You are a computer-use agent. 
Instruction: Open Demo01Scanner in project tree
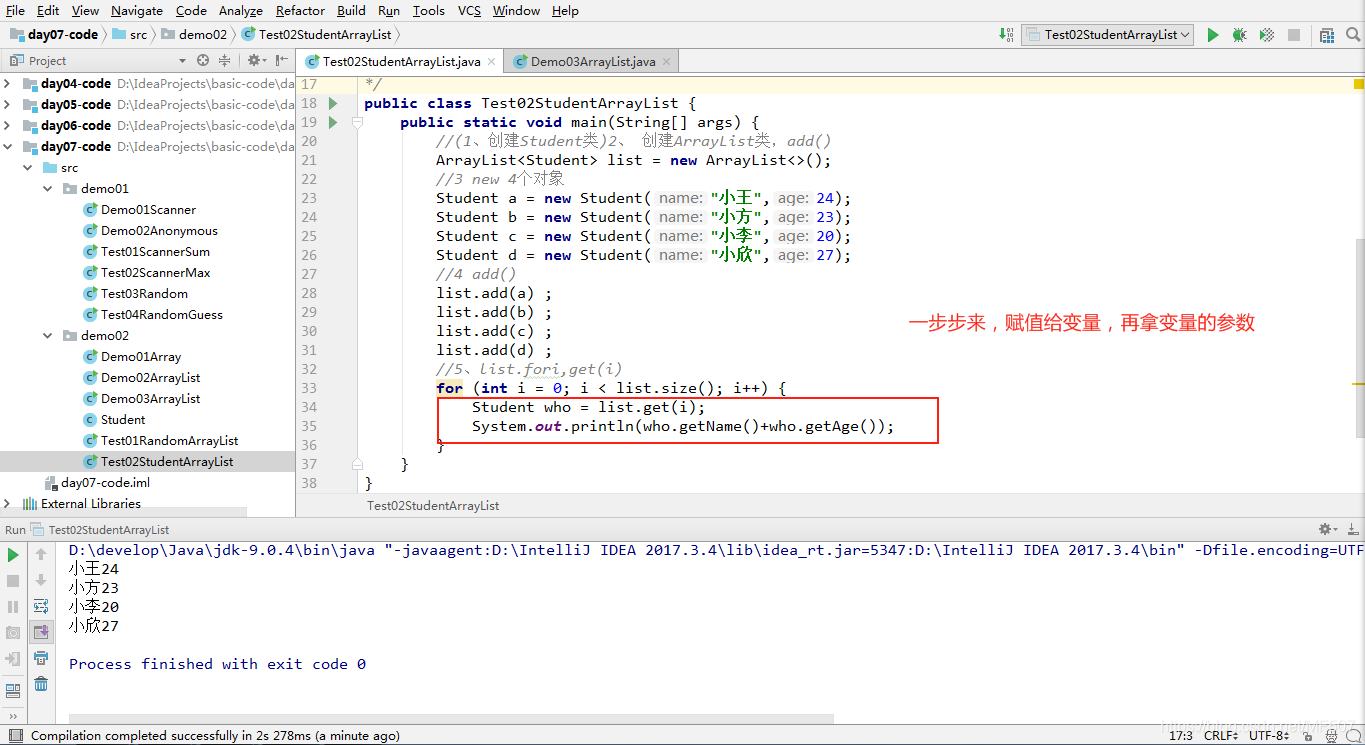(x=148, y=210)
